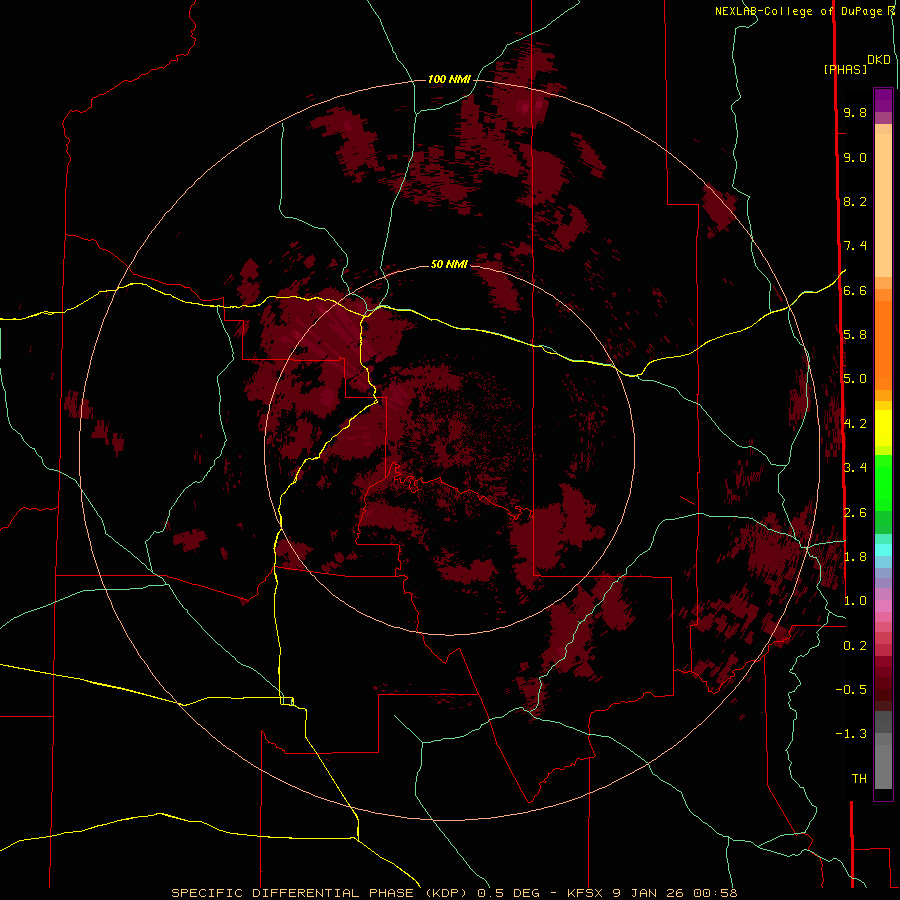Click the 5.0 value on the color scale
900x900 pixels.
[x=855, y=379]
